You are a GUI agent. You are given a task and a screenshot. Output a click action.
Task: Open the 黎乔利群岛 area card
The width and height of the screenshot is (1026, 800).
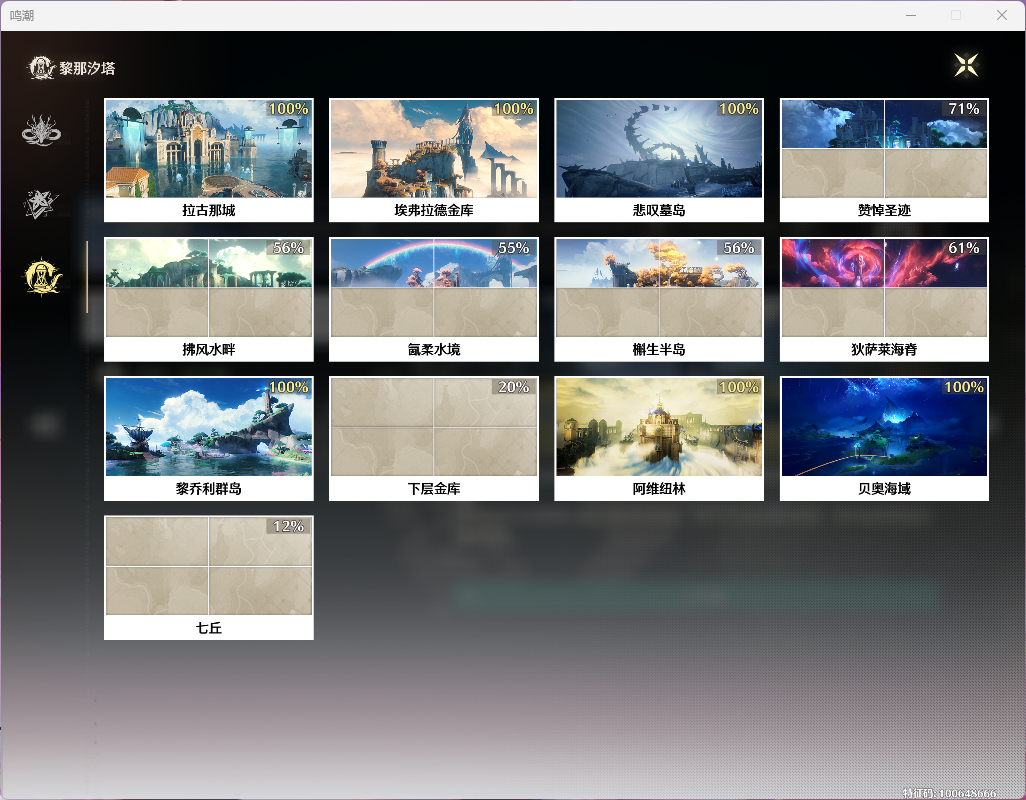point(209,439)
